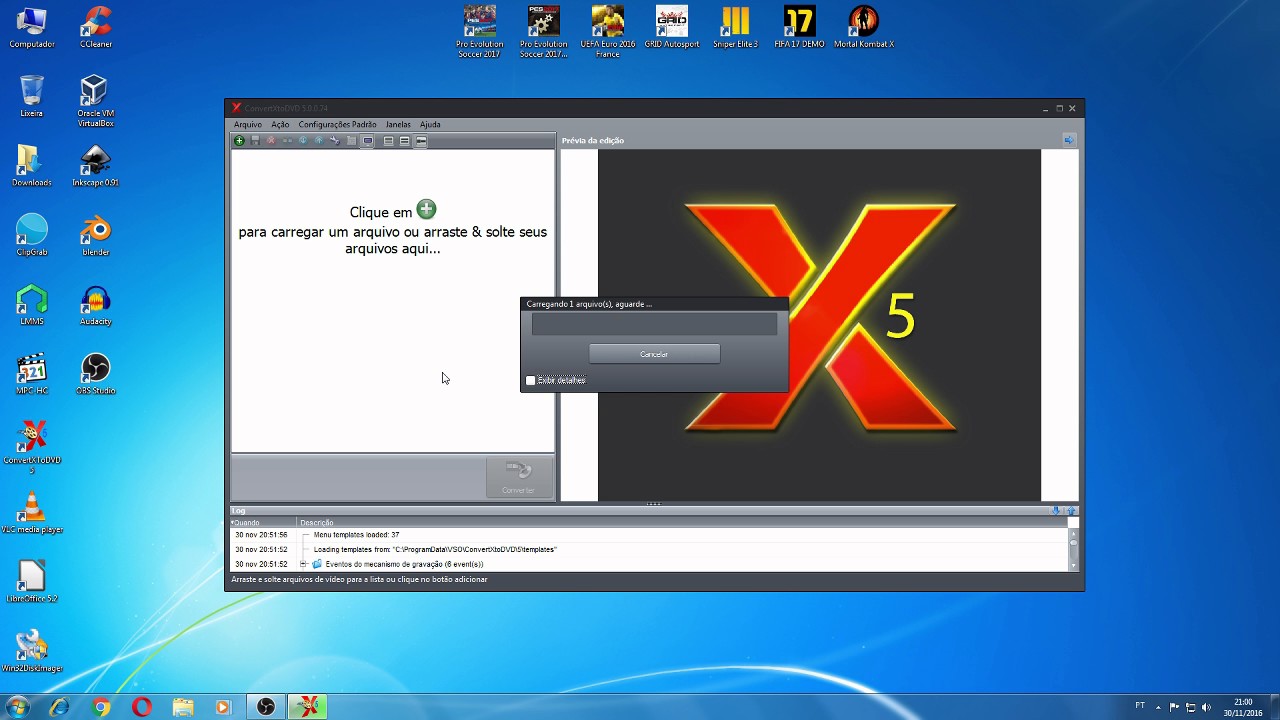Image resolution: width=1280 pixels, height=720 pixels.
Task: Open the ClipGrab desktop shortcut
Action: (32, 236)
